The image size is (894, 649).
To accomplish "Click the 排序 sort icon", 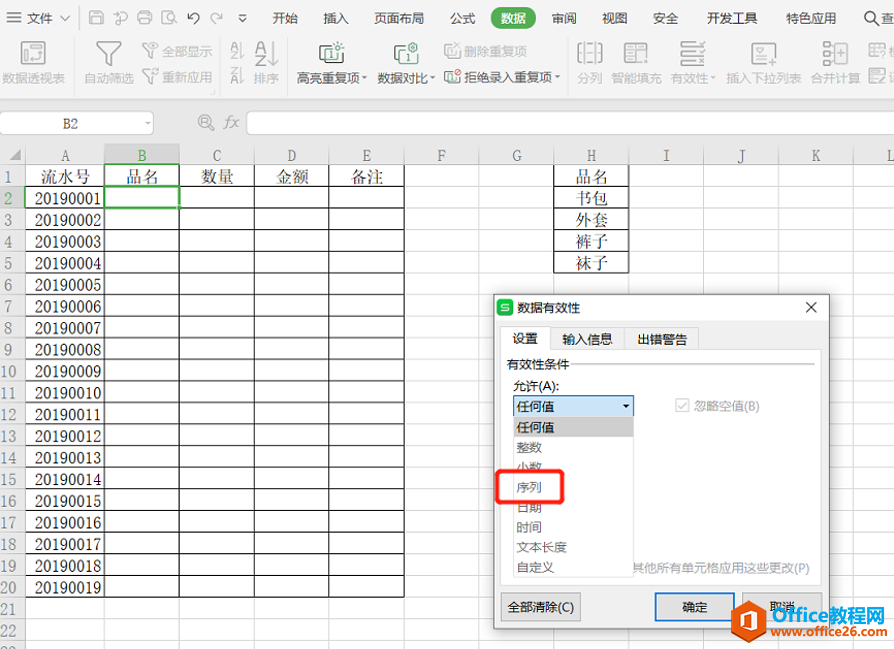I will (x=266, y=54).
